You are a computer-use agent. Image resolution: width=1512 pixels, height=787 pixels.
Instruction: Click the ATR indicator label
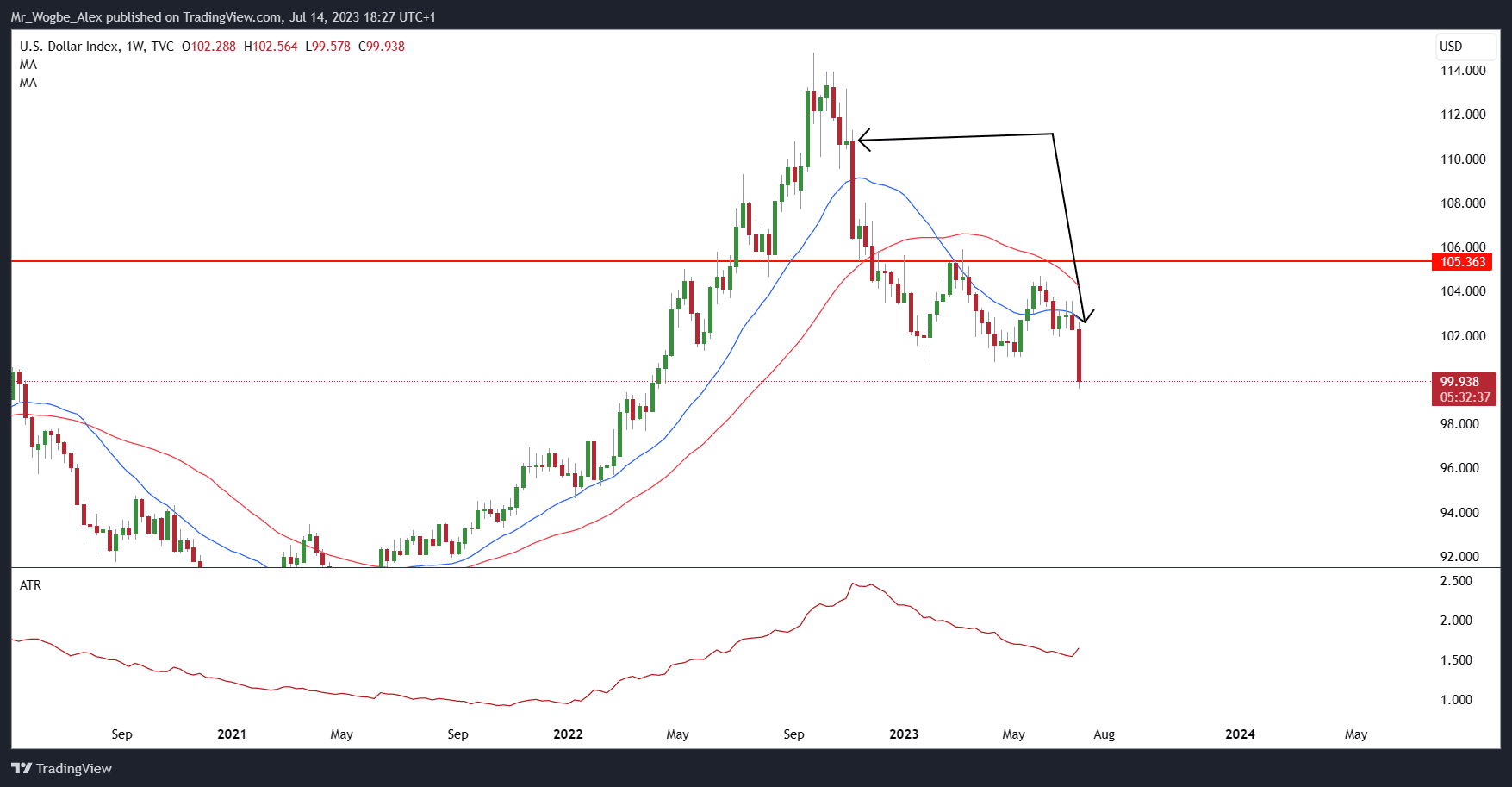(30, 584)
